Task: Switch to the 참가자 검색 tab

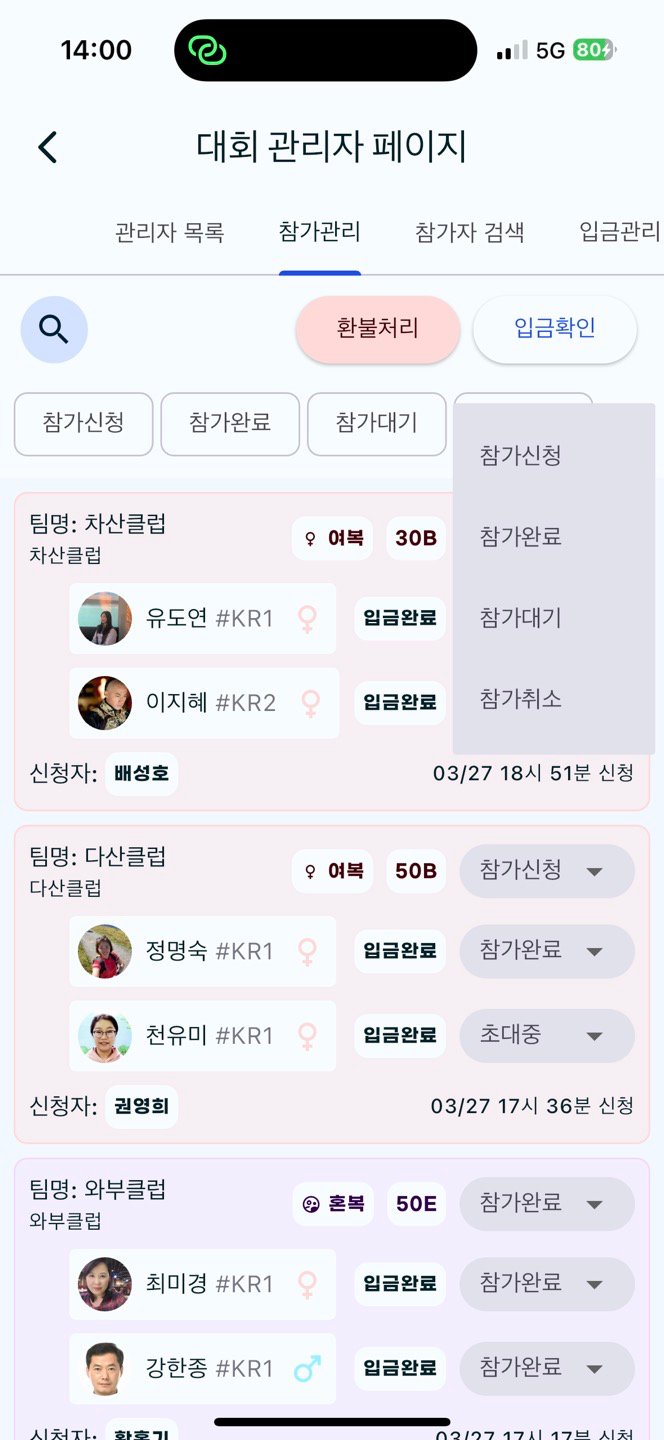Action: tap(470, 233)
